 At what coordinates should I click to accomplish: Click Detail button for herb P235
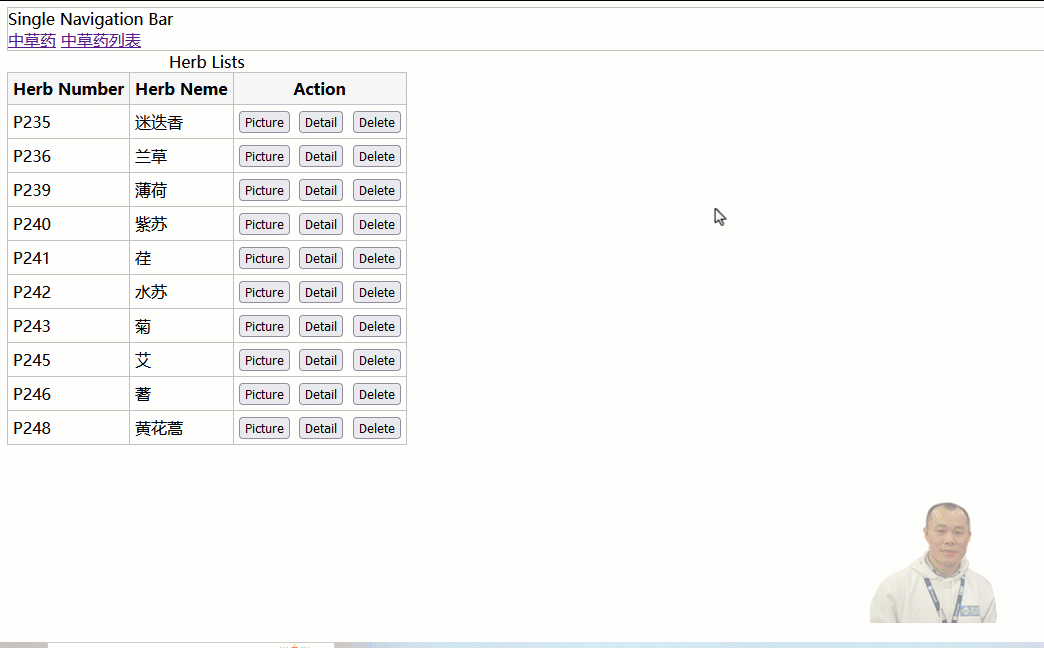tap(321, 123)
